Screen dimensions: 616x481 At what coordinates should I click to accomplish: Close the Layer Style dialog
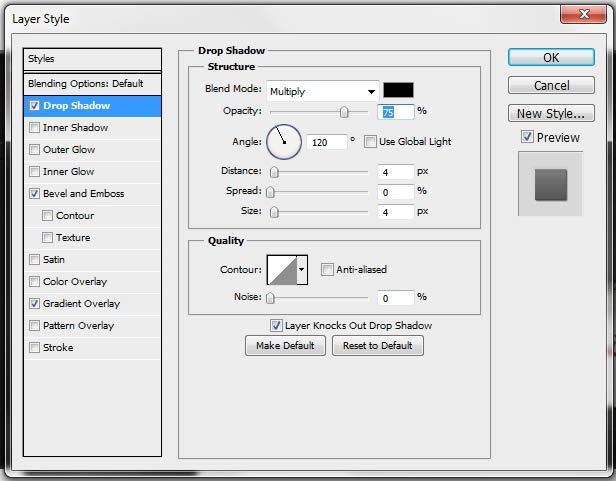pyautogui.click(x=583, y=14)
